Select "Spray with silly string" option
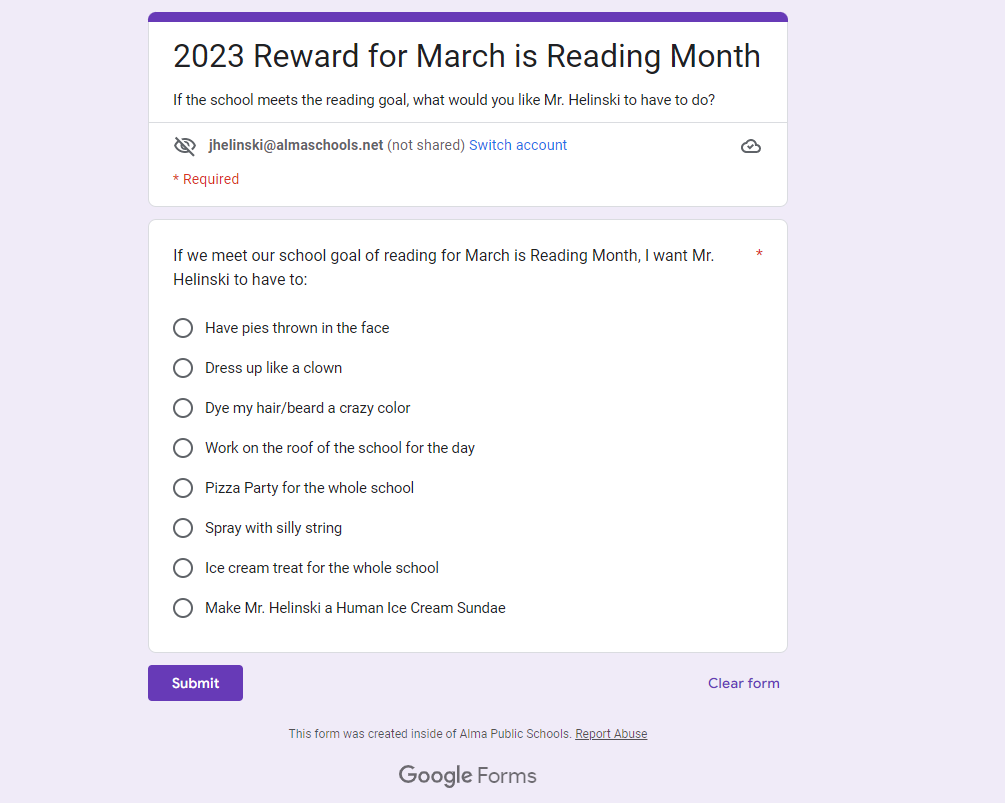Screen dimensions: 1005x803 tap(183, 528)
